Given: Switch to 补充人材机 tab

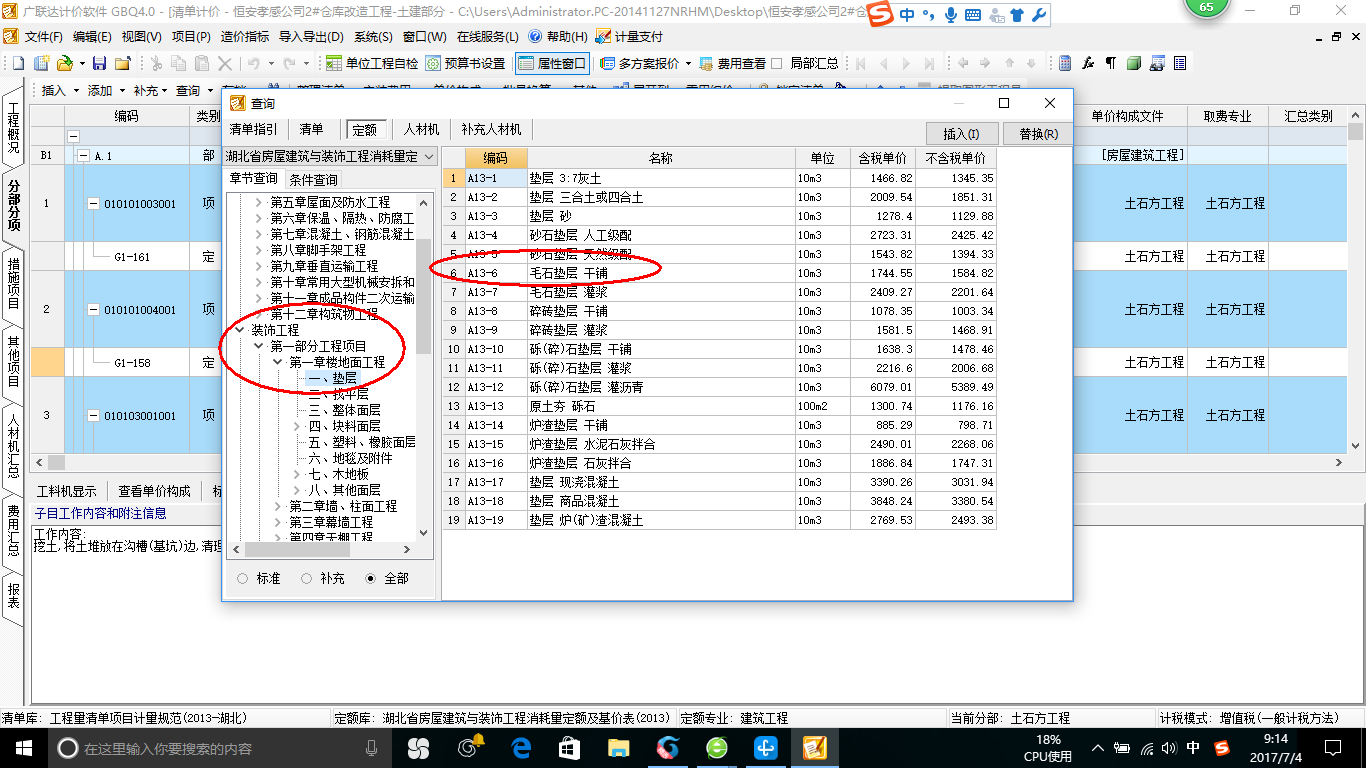Looking at the screenshot, I should point(491,129).
